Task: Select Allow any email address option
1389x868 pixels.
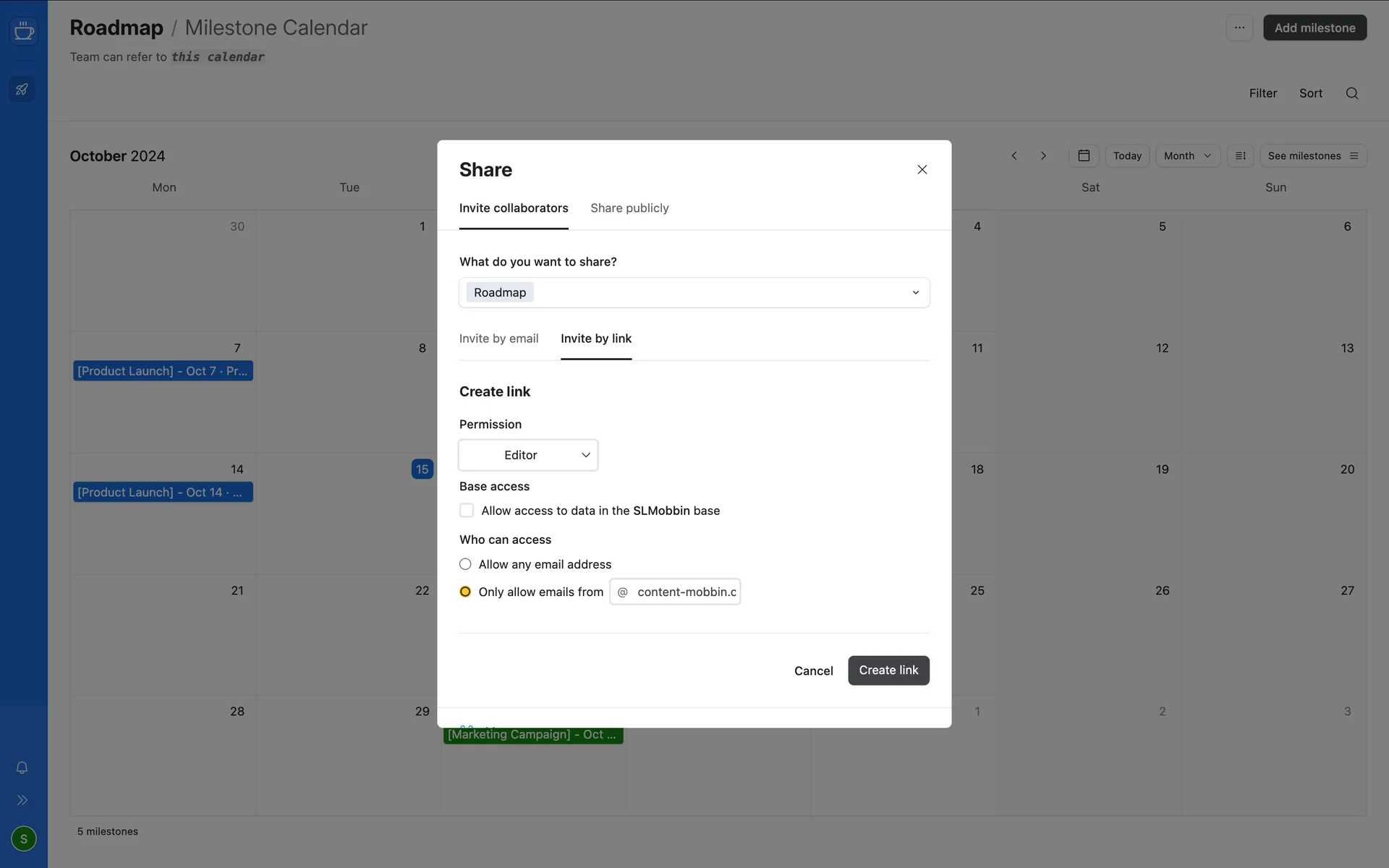Action: (x=465, y=564)
